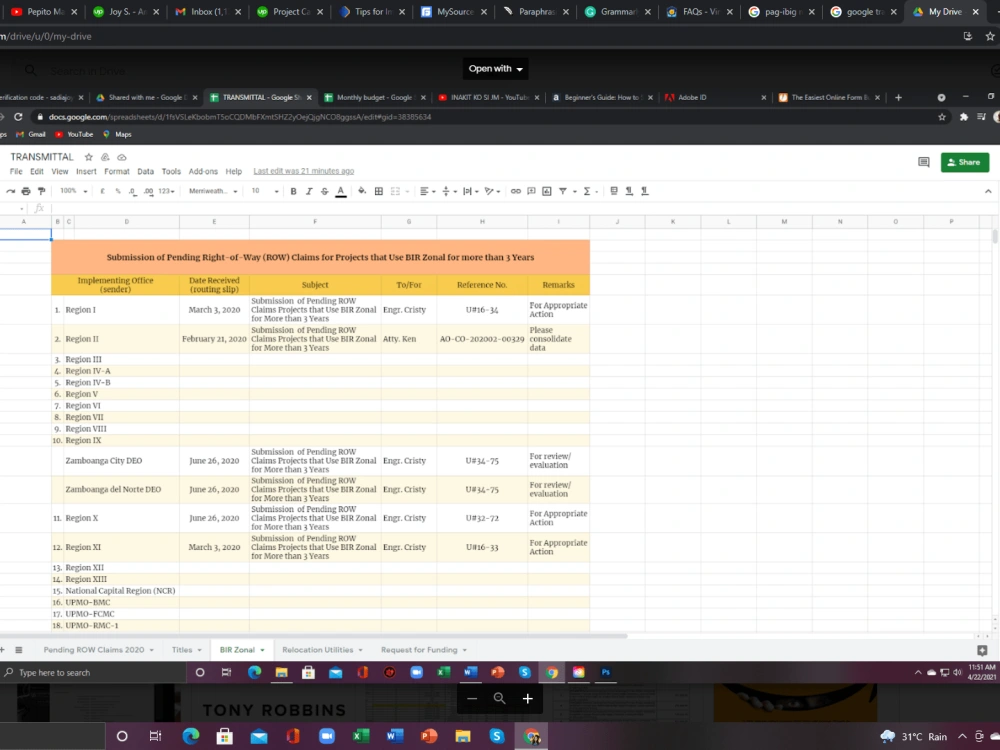Screen dimensions: 1000x750
Task: Toggle italic formatting
Action: tap(309, 191)
